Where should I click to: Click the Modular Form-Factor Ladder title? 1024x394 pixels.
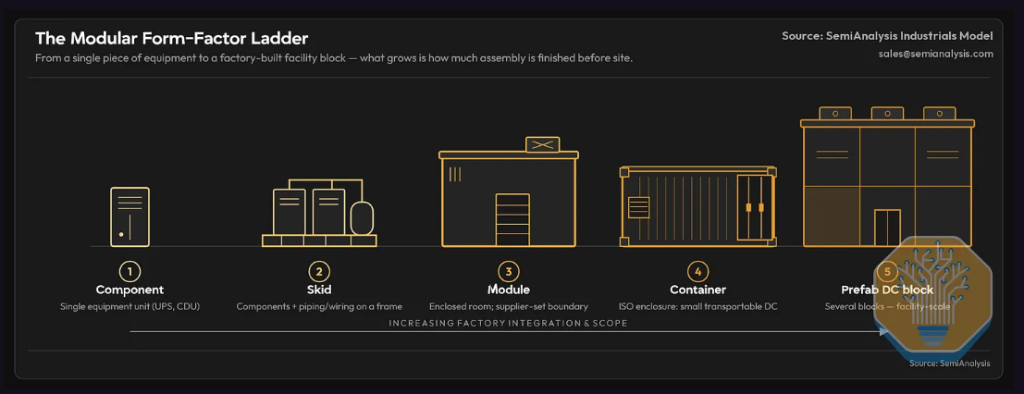(172, 37)
